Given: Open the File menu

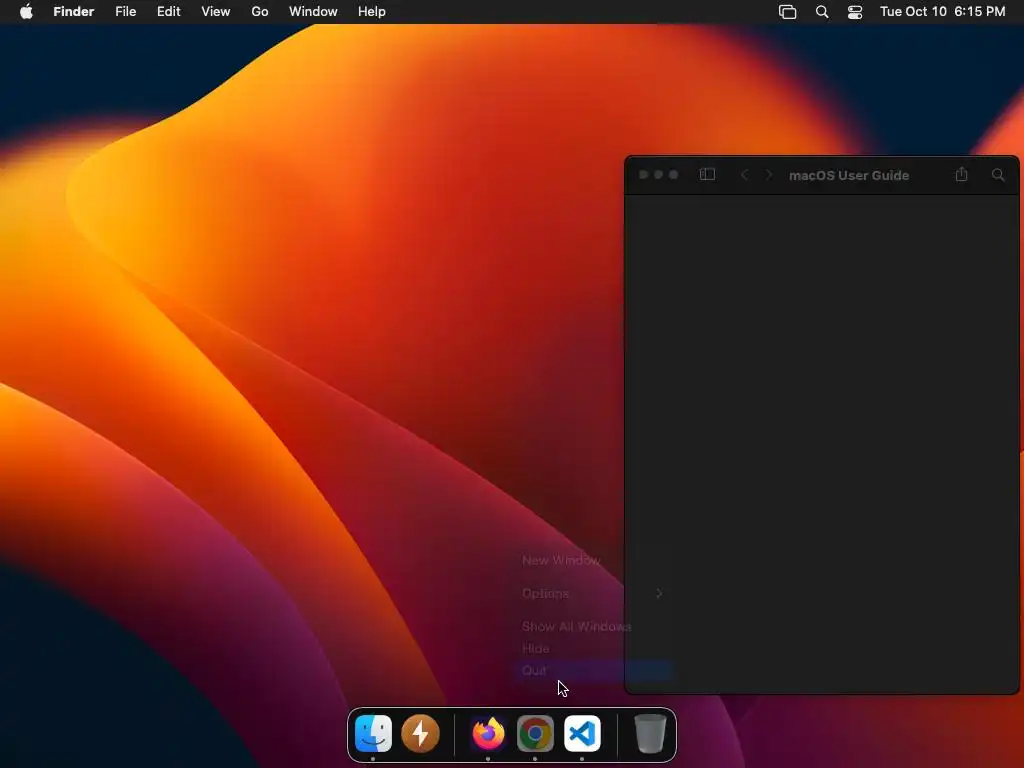Looking at the screenshot, I should coord(125,12).
